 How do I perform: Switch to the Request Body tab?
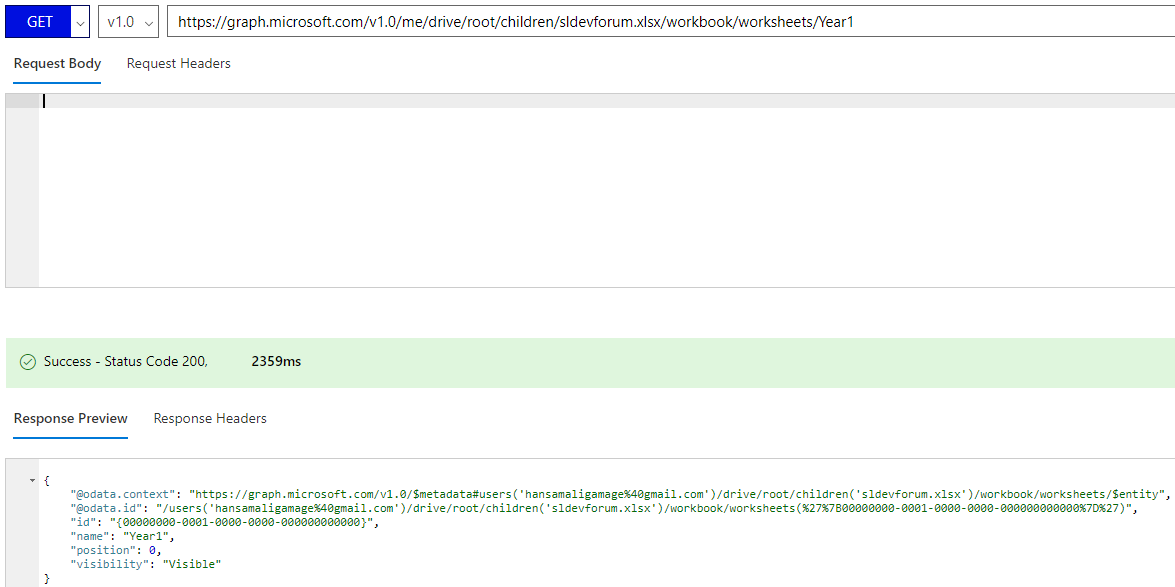pyautogui.click(x=57, y=64)
